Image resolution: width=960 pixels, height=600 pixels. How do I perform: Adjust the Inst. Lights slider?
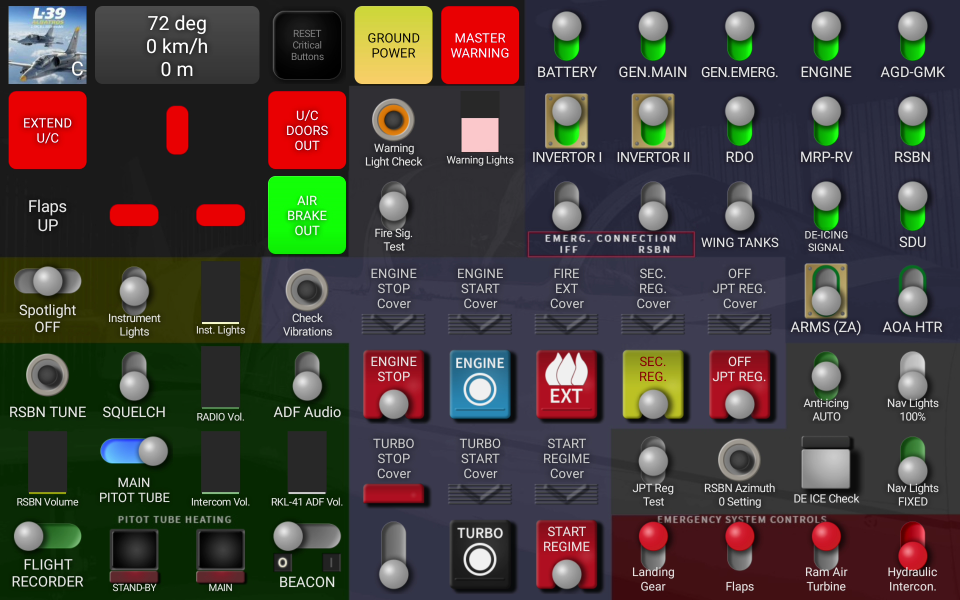pyautogui.click(x=220, y=292)
